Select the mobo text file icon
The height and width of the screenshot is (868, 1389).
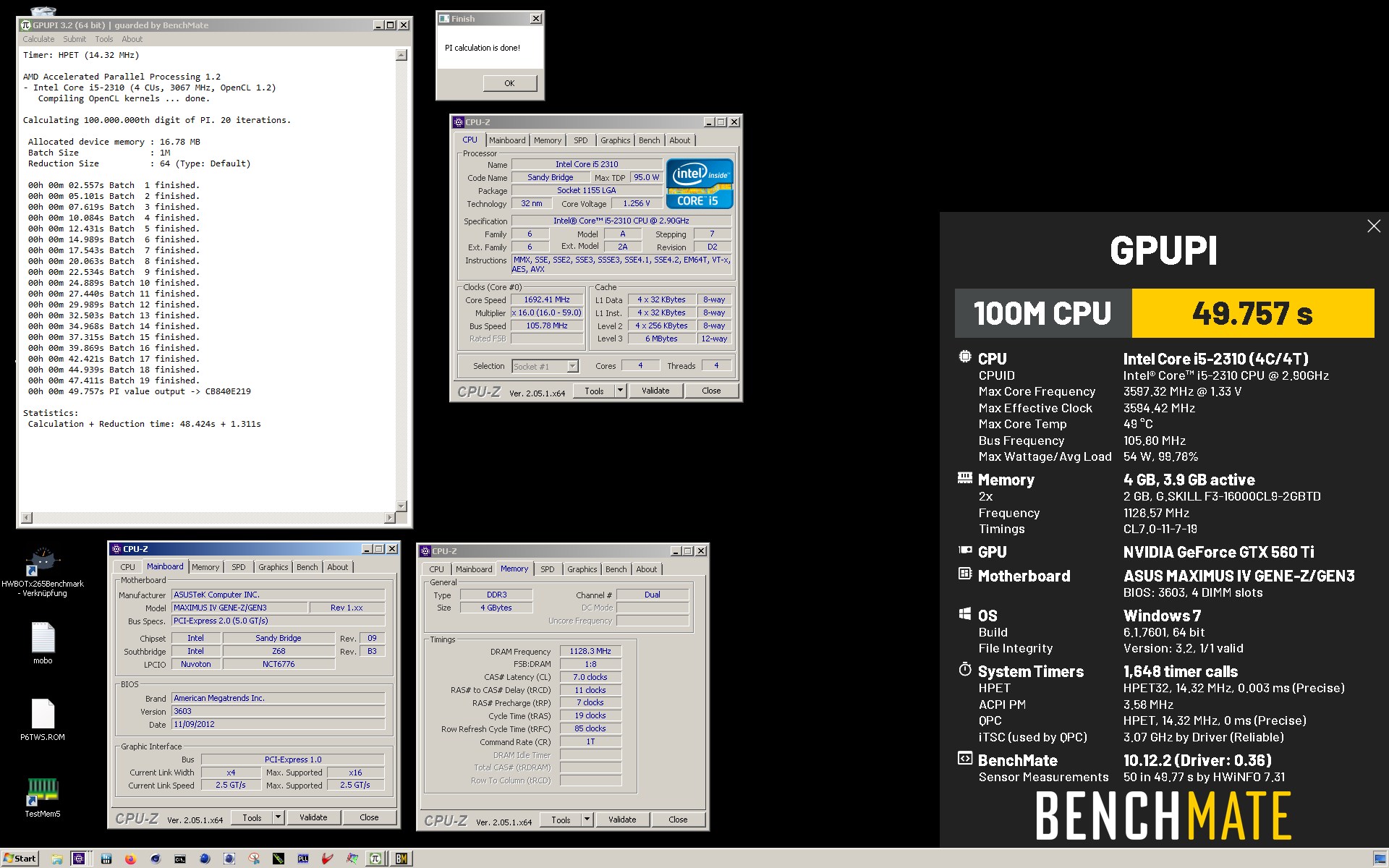pyautogui.click(x=43, y=642)
